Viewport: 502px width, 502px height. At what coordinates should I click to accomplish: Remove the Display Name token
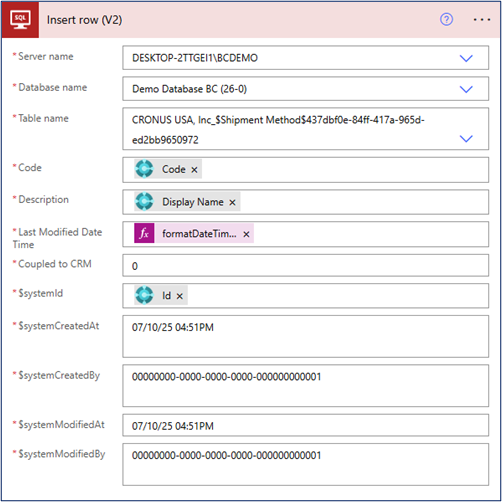pos(232,202)
